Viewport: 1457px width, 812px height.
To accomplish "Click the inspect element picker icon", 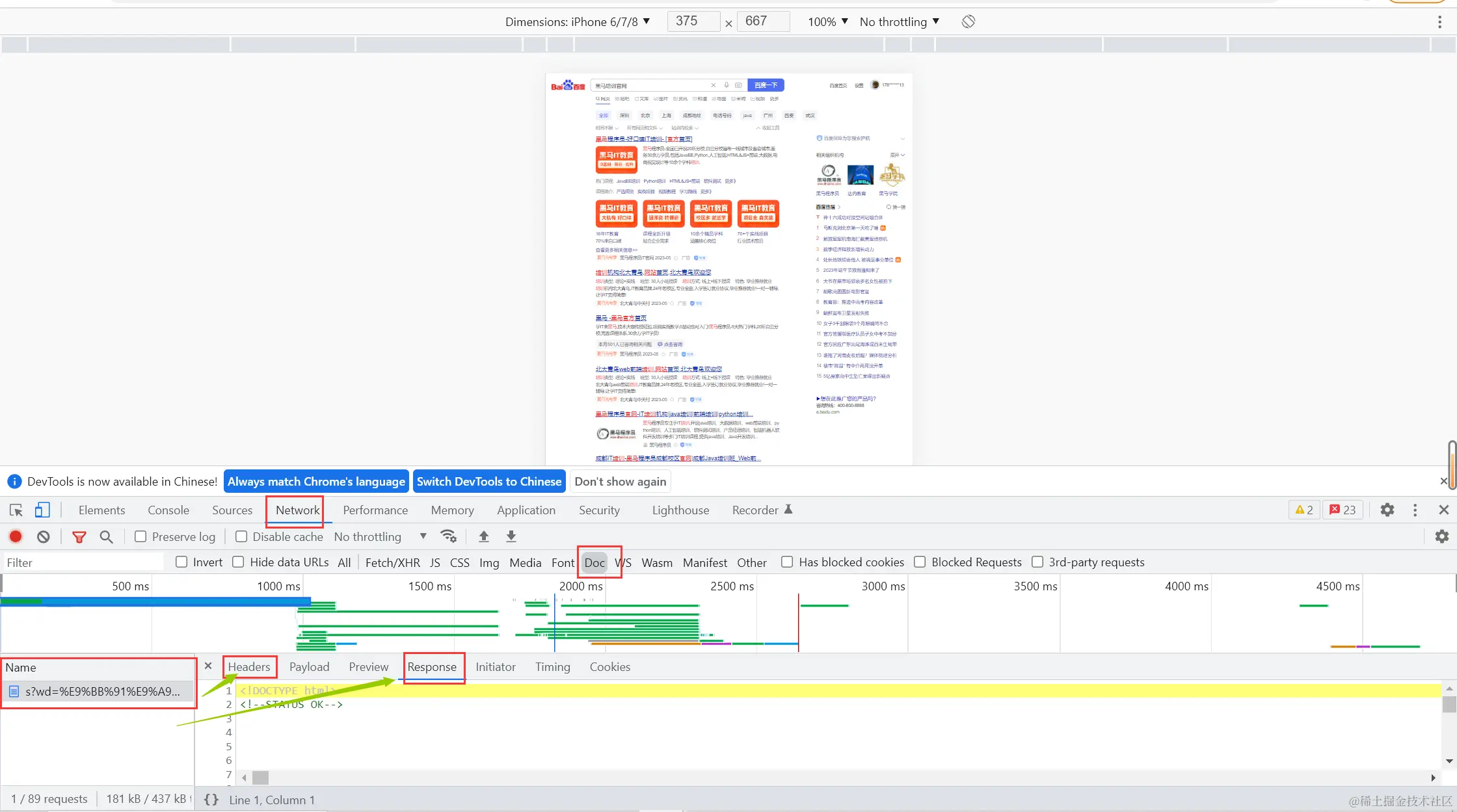I will tap(16, 510).
